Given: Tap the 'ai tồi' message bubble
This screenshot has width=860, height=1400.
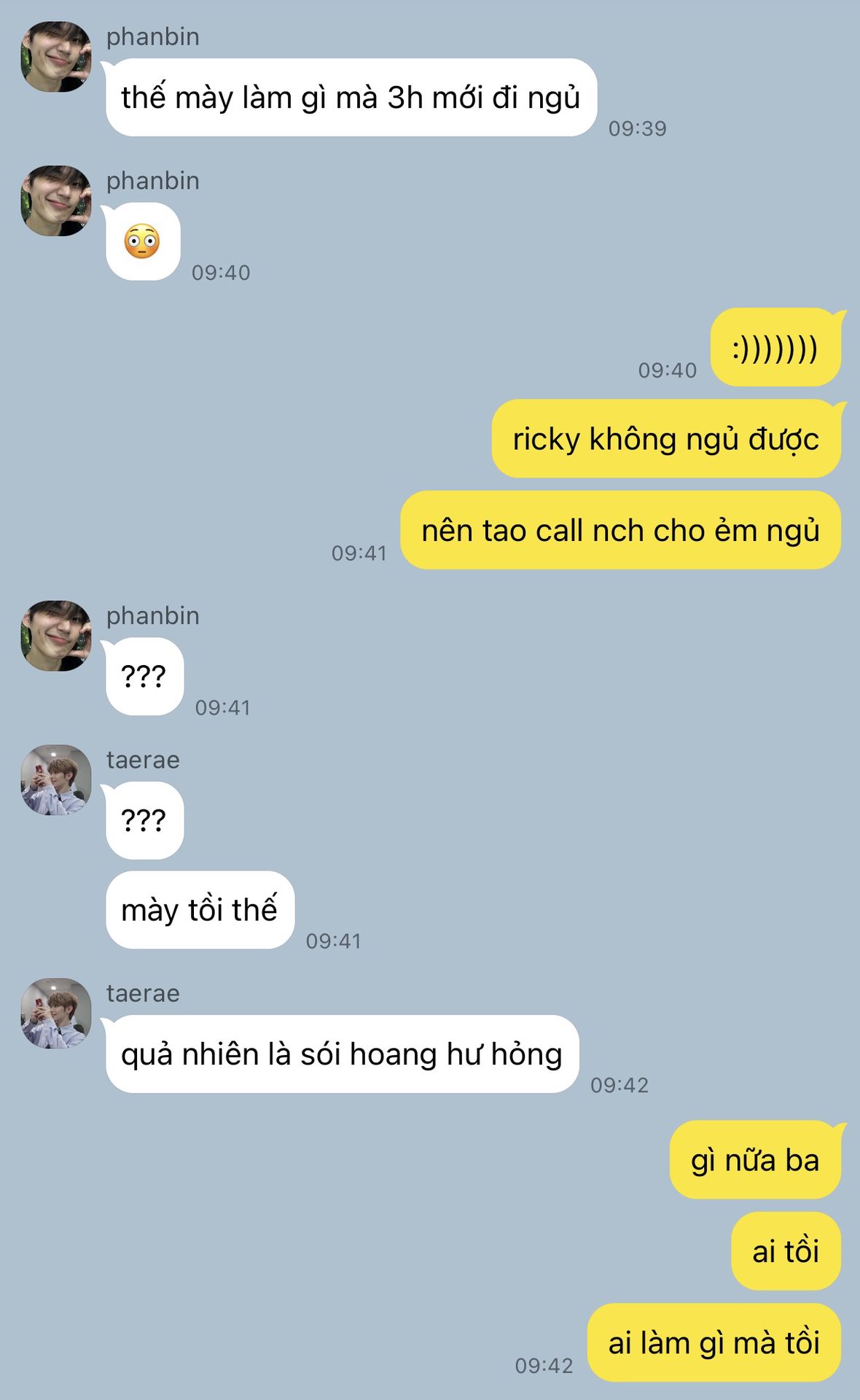Looking at the screenshot, I should (786, 1251).
